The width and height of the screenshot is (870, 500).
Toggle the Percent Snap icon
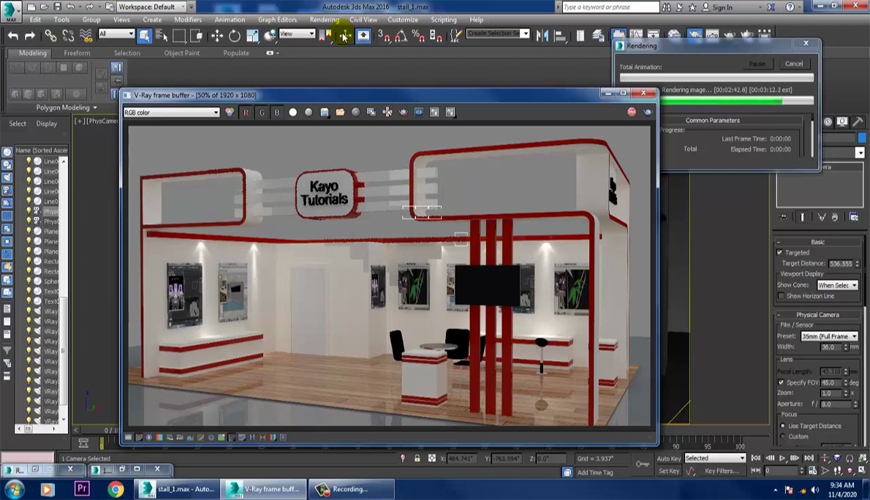pos(418,36)
